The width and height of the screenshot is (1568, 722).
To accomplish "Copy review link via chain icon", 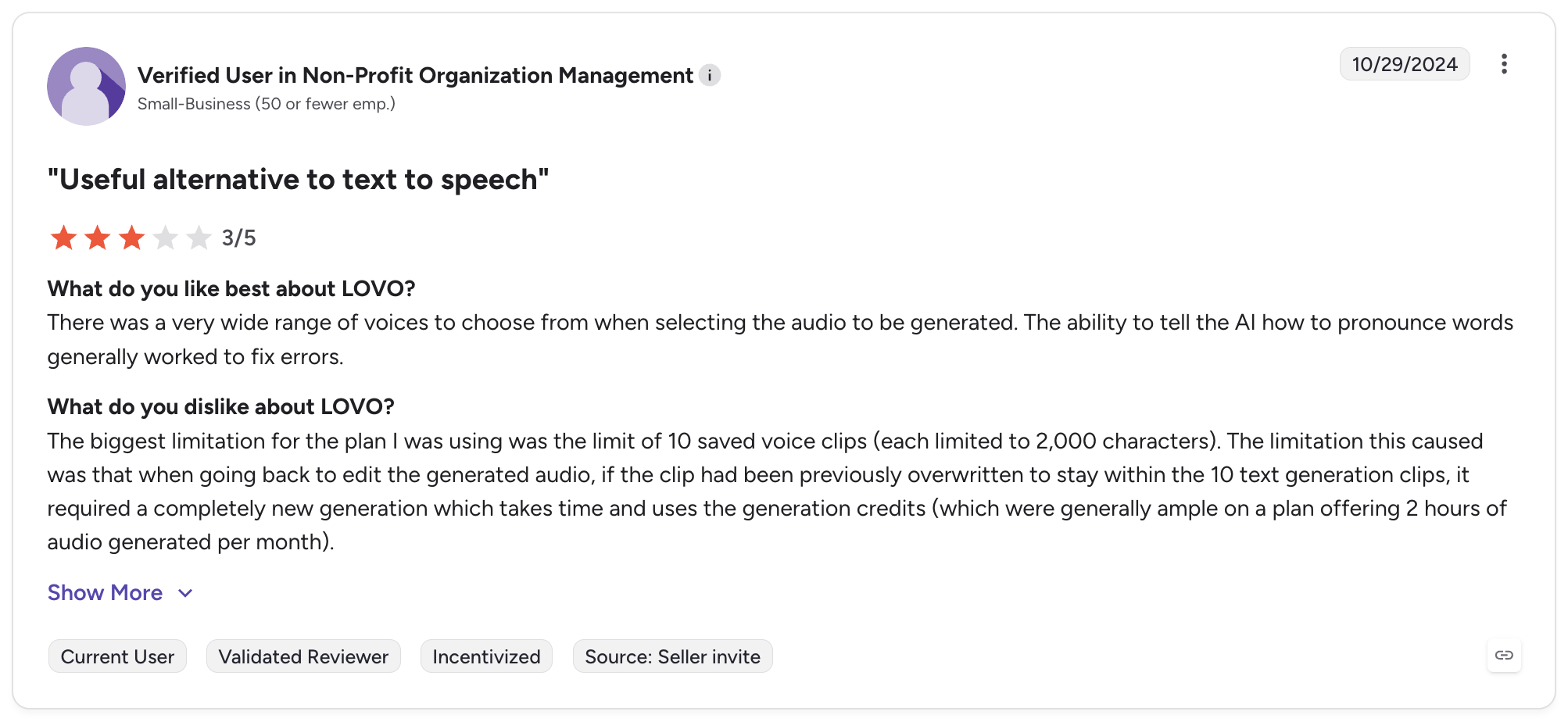I will click(1504, 655).
